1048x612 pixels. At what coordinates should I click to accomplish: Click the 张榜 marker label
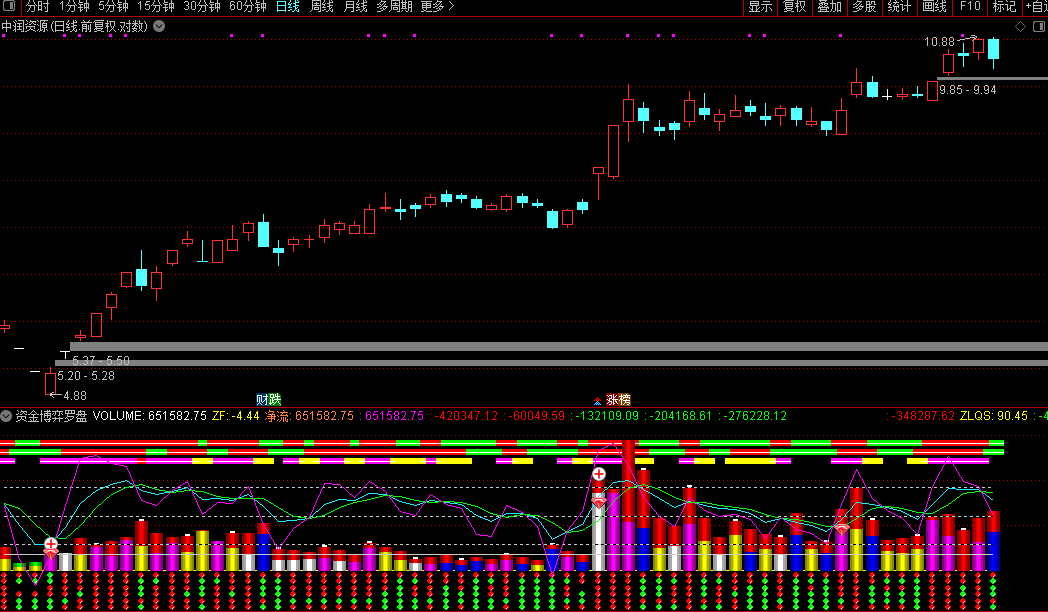pos(618,400)
